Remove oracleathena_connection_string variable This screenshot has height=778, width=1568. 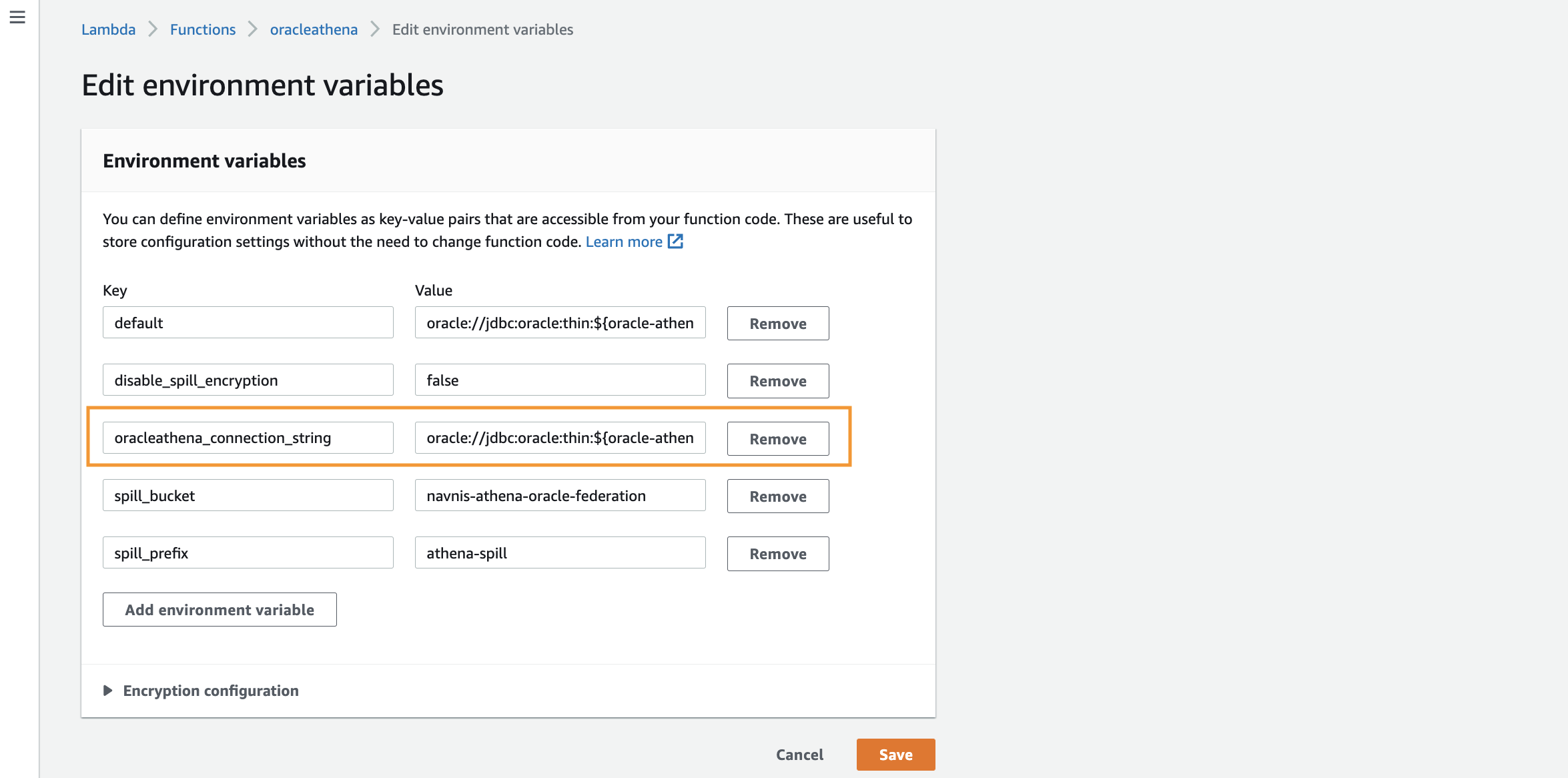pos(778,439)
